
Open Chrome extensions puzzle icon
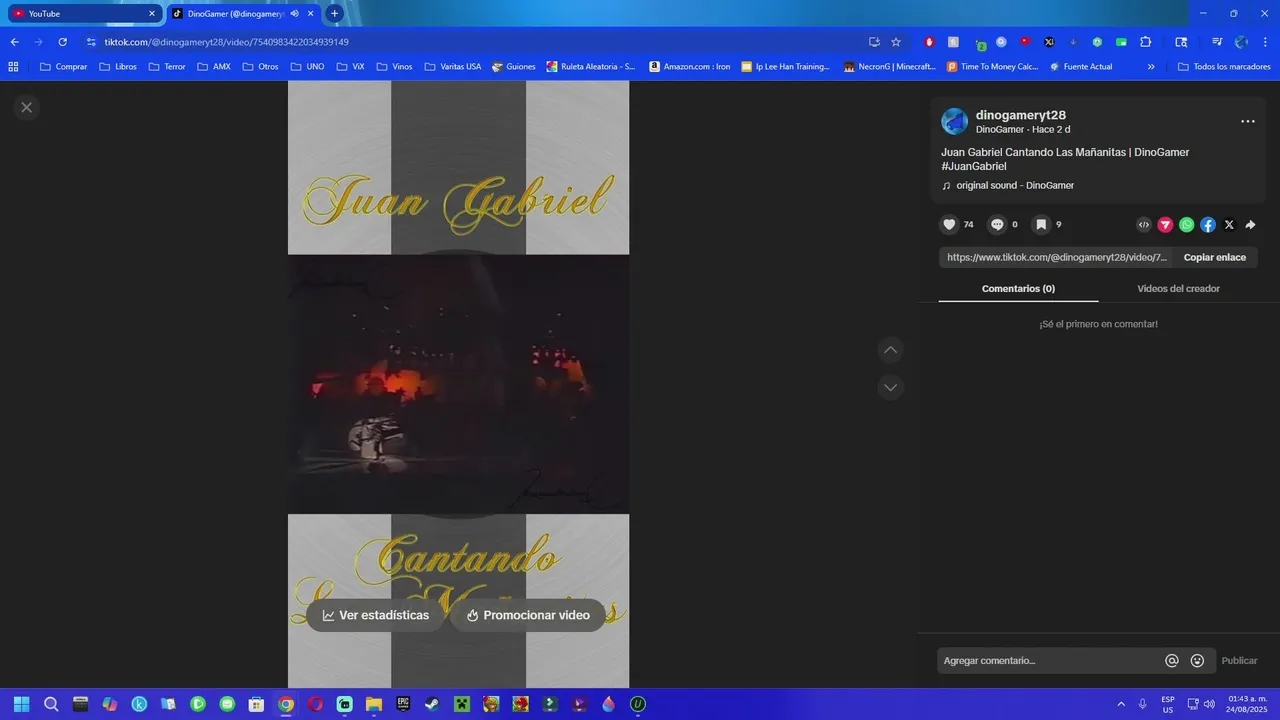coord(1146,42)
